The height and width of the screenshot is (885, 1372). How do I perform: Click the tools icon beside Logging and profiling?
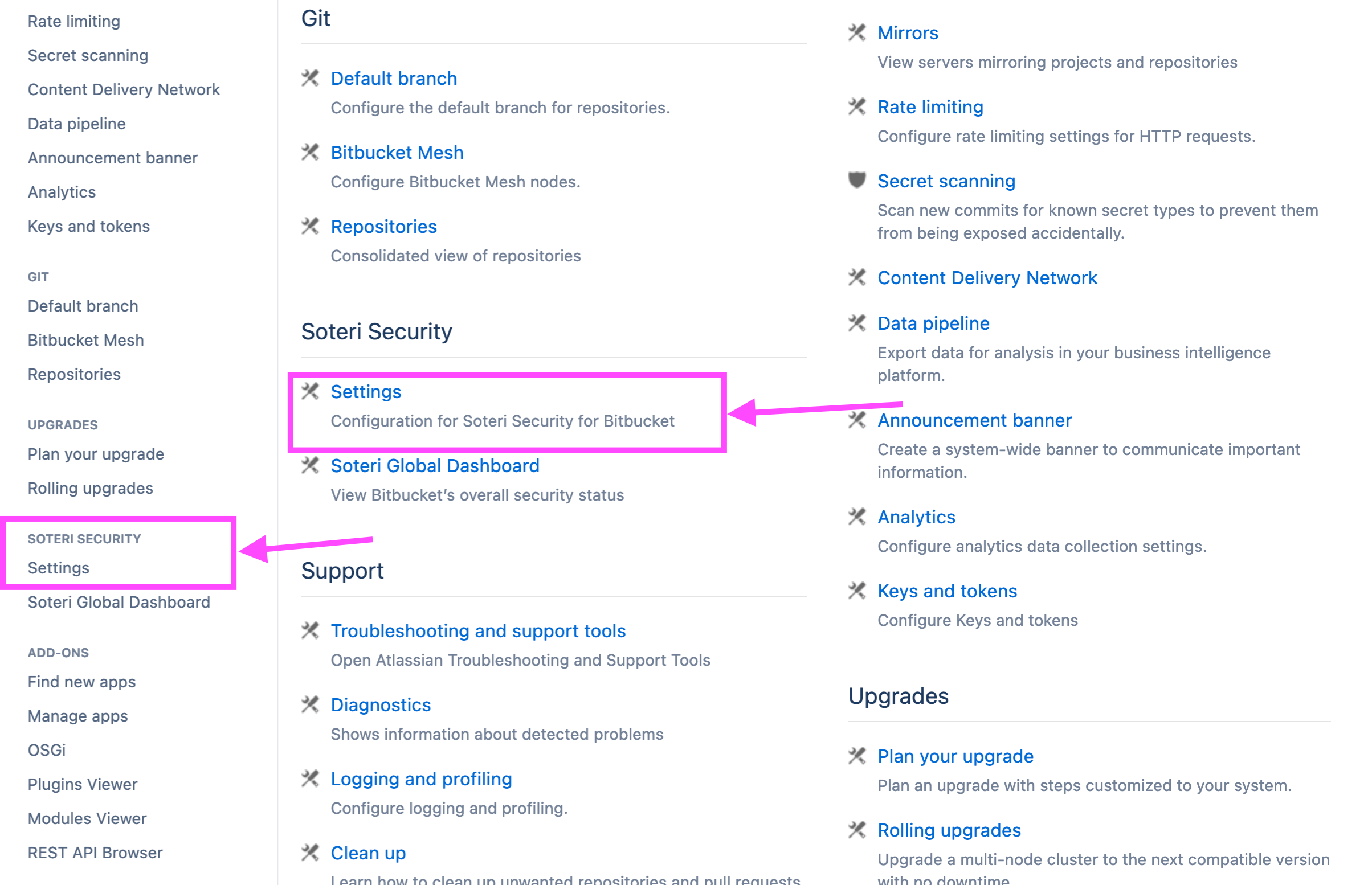(310, 778)
